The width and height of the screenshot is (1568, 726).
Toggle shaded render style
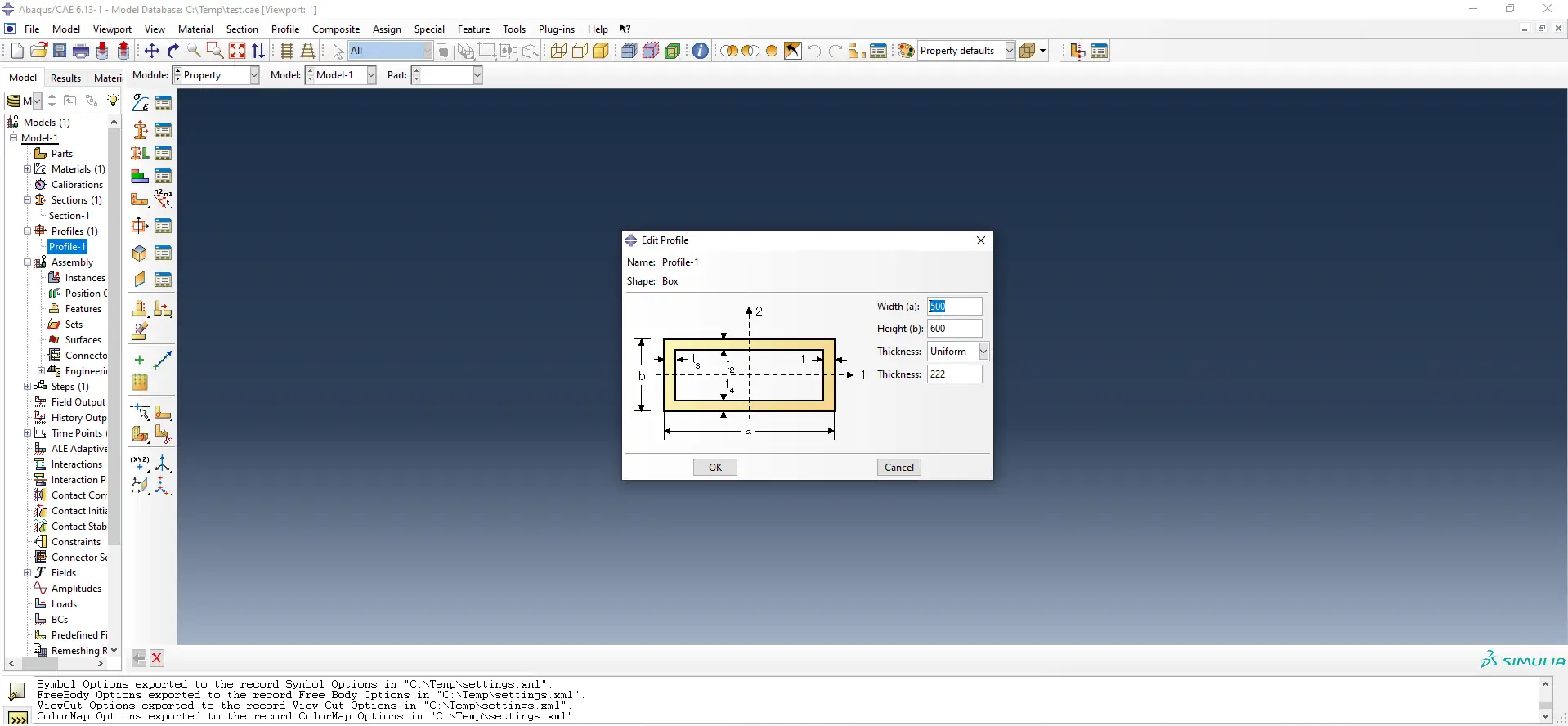[601, 51]
